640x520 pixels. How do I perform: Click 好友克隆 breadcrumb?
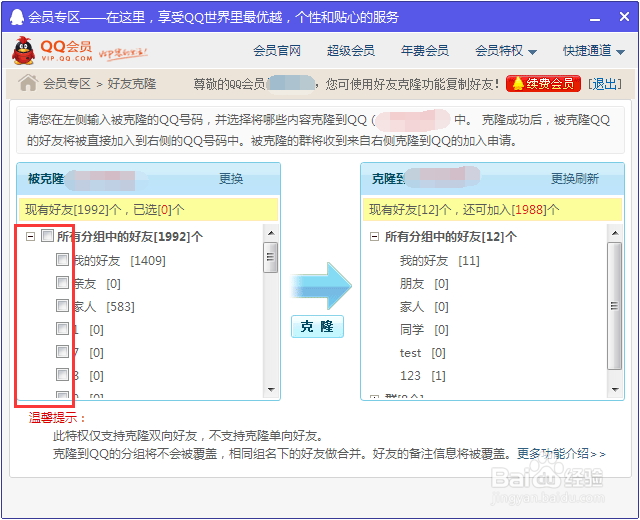132,84
